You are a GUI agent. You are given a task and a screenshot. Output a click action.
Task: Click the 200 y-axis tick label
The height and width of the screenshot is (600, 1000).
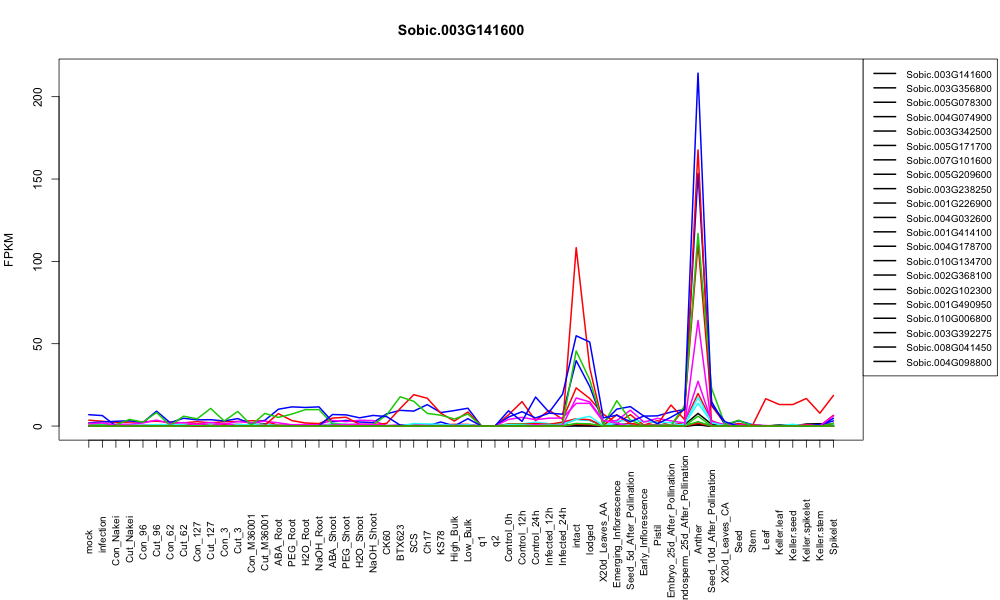click(x=39, y=97)
